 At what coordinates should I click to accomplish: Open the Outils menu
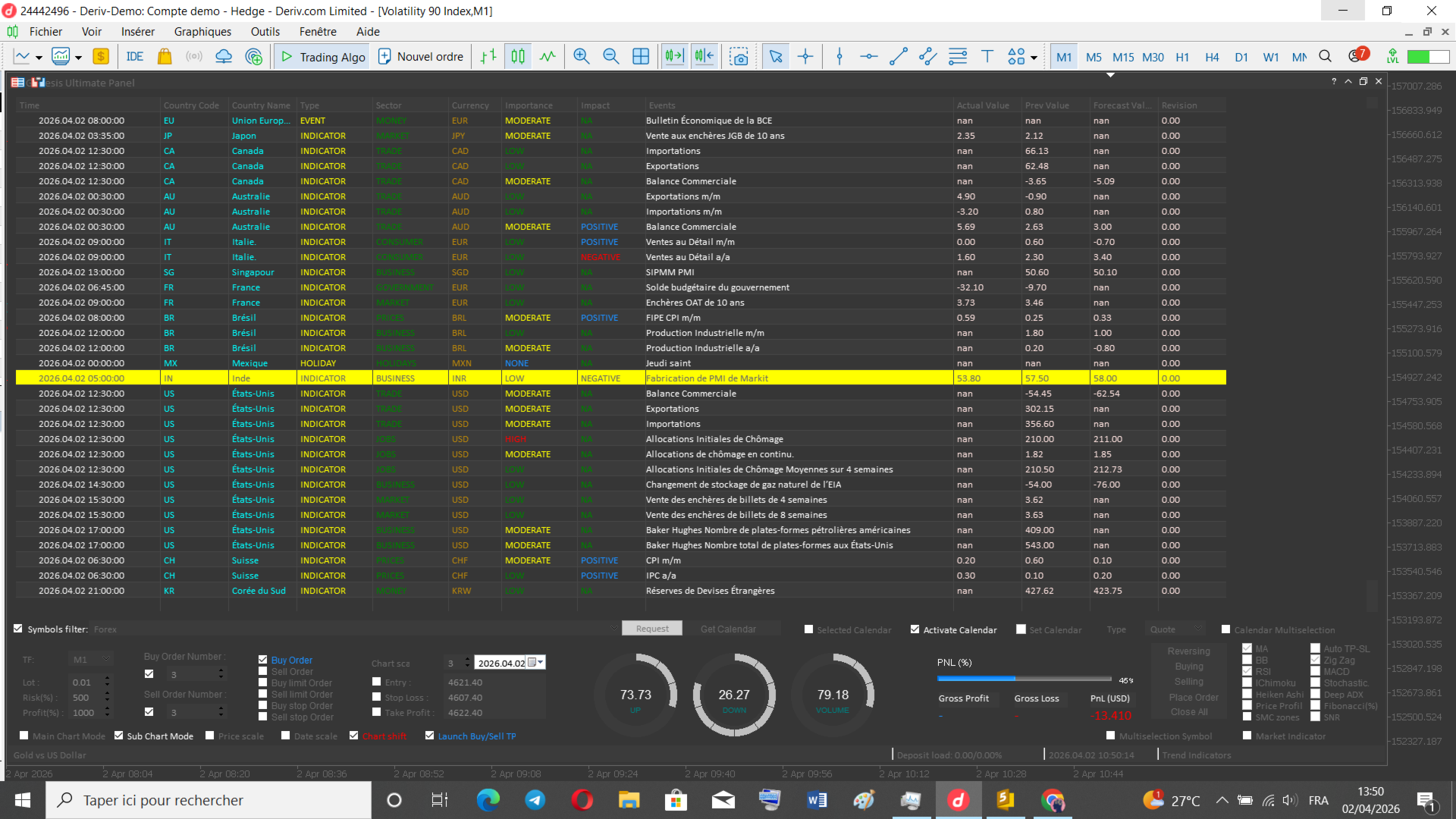[265, 32]
